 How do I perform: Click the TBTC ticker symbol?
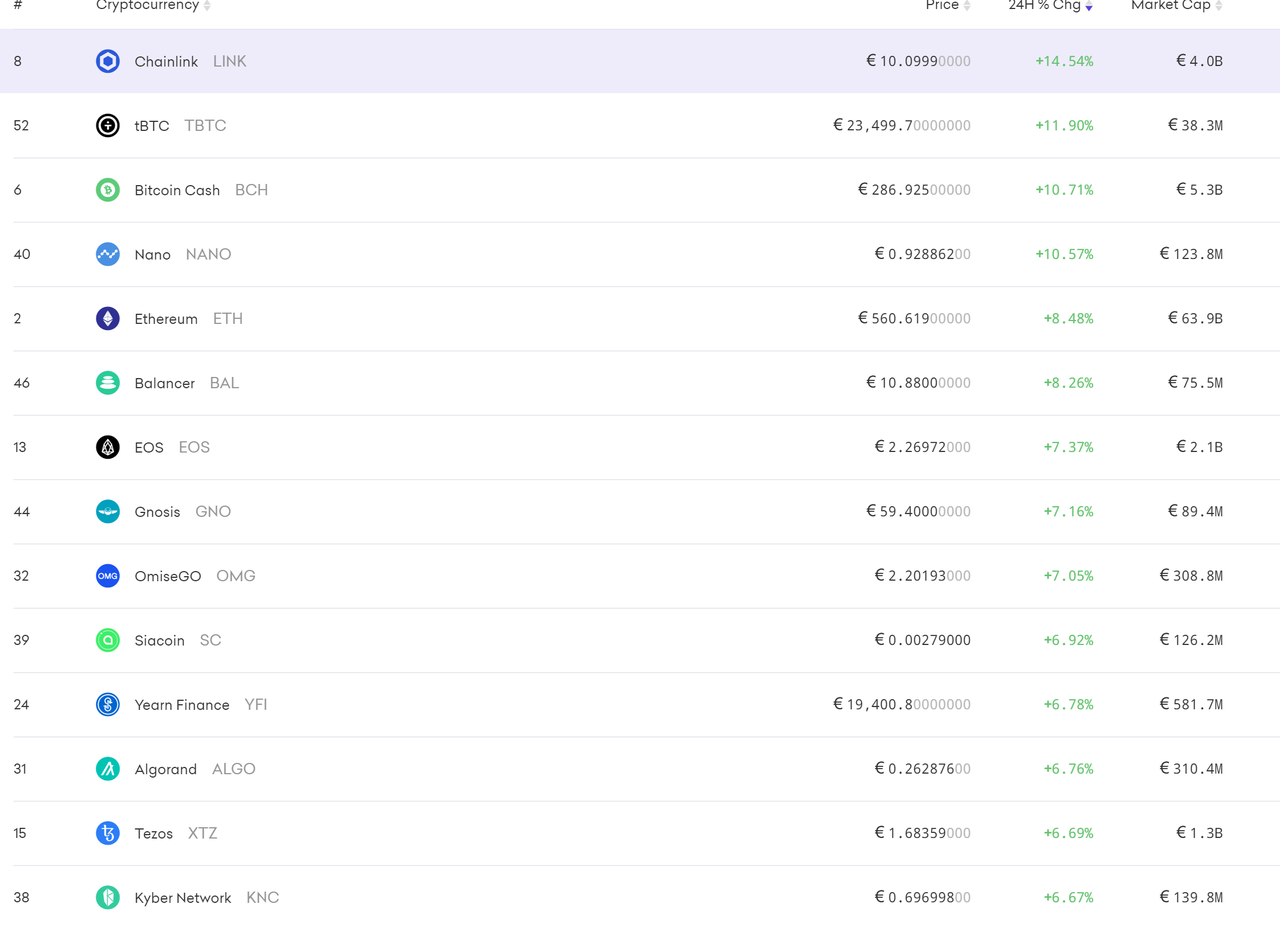point(206,125)
